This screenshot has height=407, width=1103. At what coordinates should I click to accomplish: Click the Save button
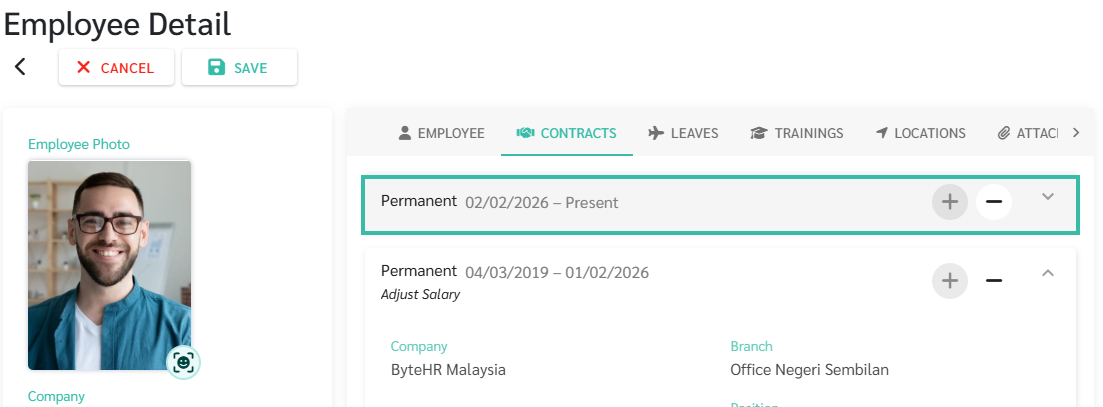[x=239, y=67]
